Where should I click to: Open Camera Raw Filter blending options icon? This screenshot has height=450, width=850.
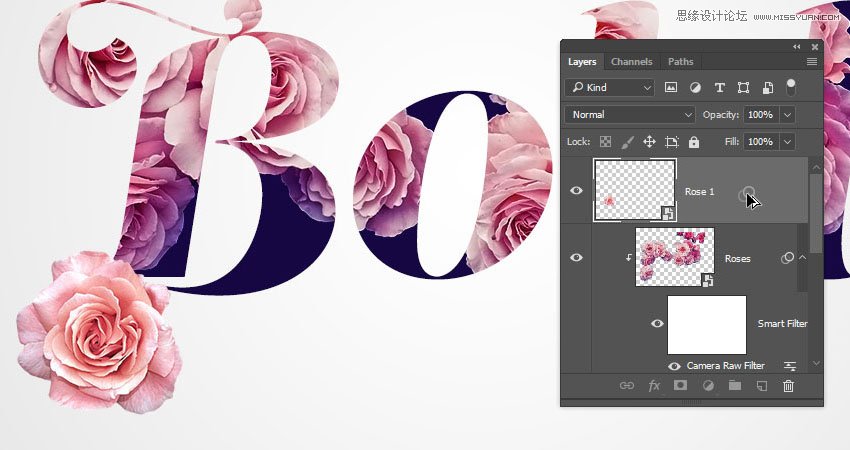(790, 367)
